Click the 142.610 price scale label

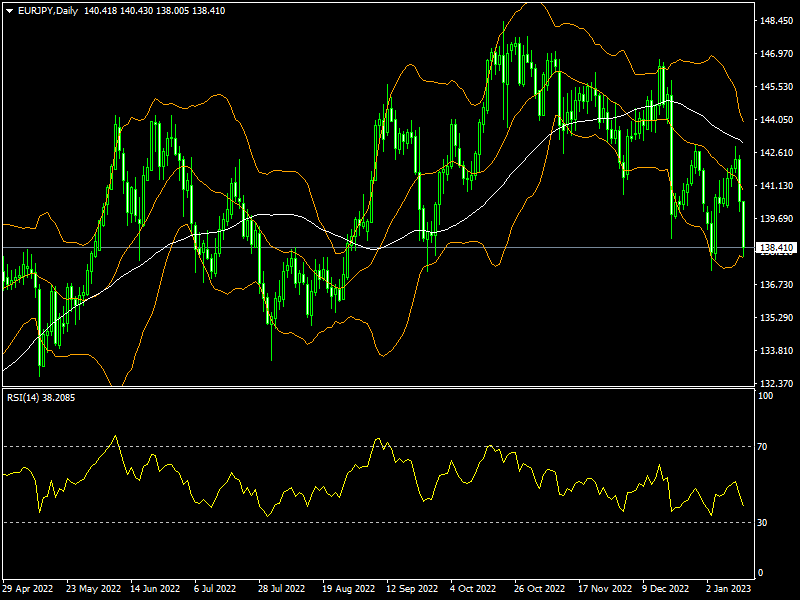point(777,153)
